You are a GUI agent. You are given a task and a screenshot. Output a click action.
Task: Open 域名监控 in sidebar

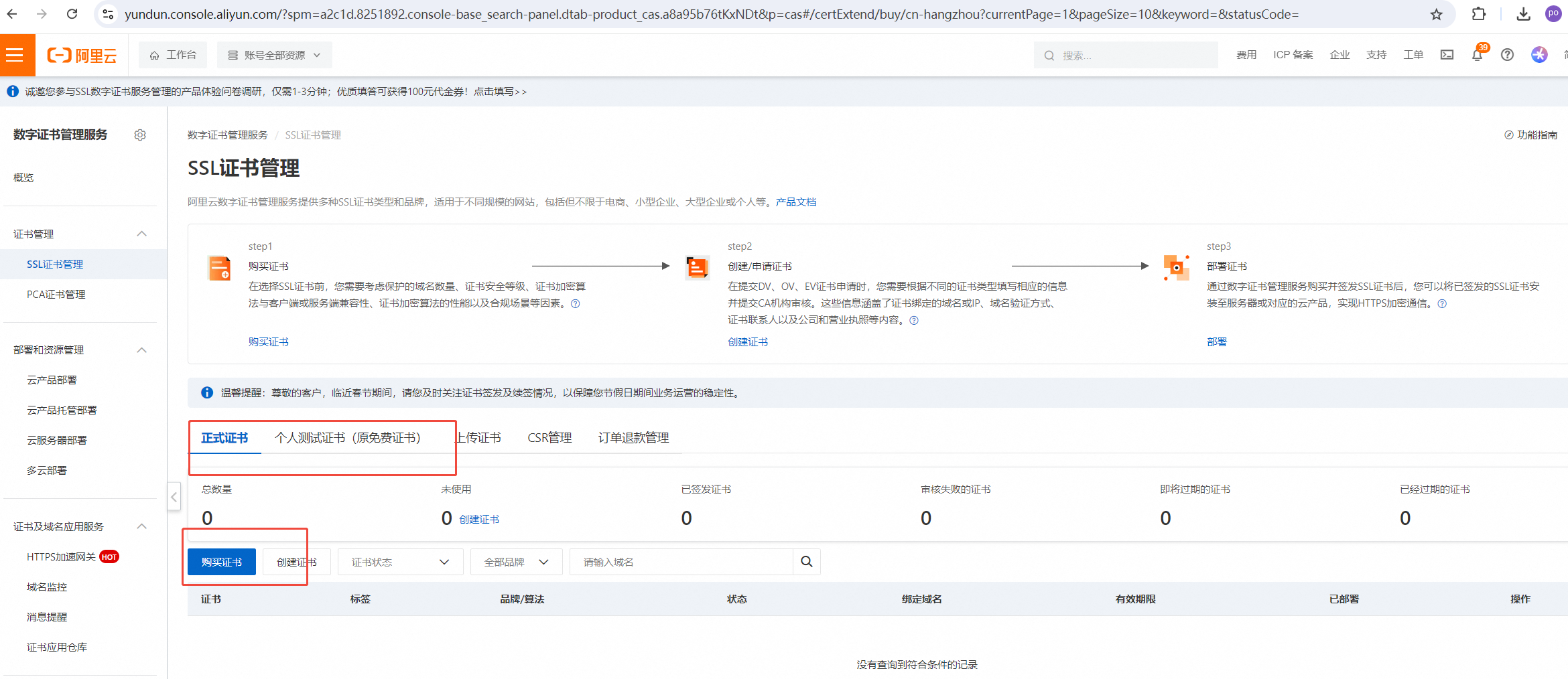tap(47, 587)
